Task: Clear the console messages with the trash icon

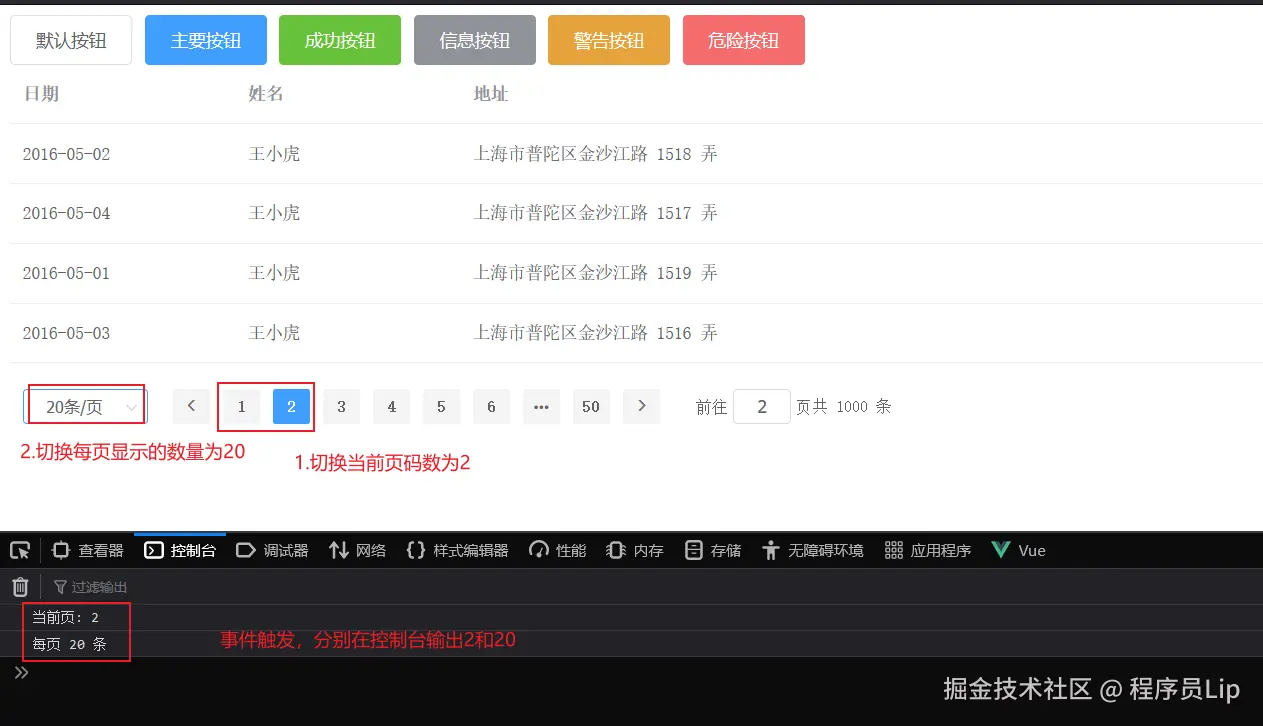Action: pos(20,587)
